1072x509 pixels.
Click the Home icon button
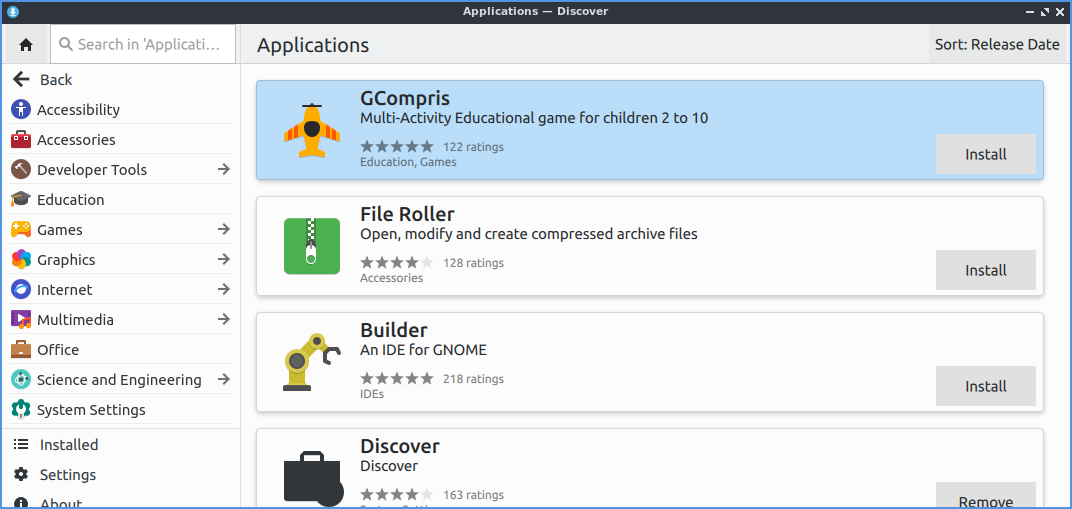(26, 44)
